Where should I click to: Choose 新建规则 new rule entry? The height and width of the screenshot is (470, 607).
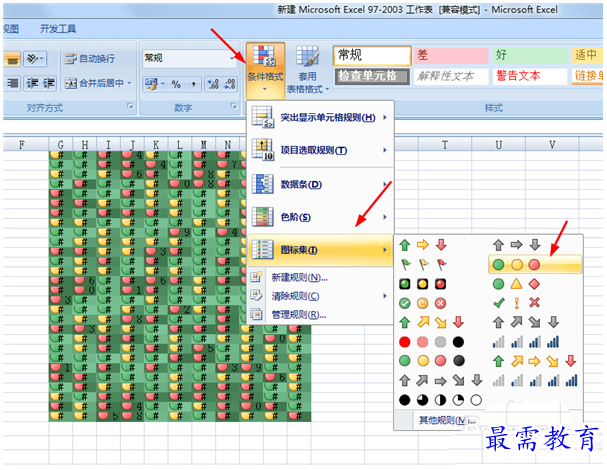point(320,277)
